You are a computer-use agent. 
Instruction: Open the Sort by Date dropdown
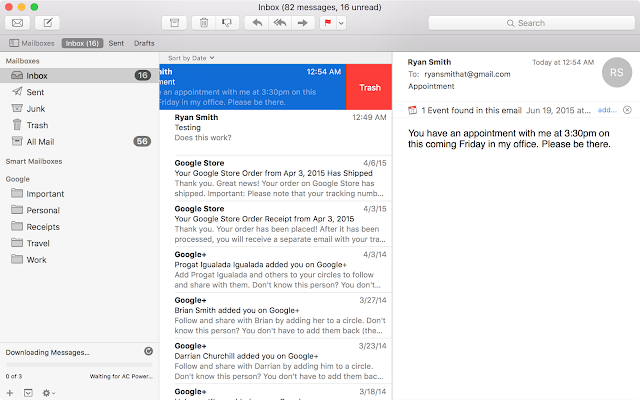[x=191, y=58]
